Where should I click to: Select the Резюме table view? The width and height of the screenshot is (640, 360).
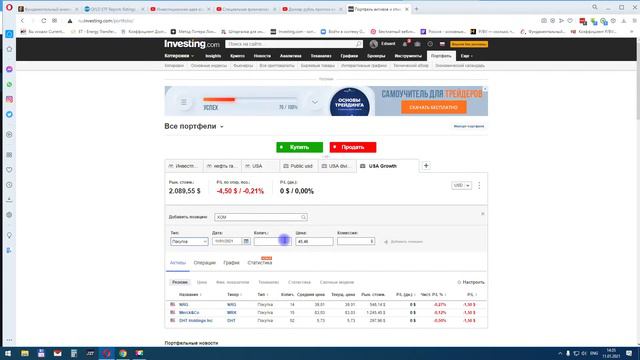pyautogui.click(x=180, y=282)
